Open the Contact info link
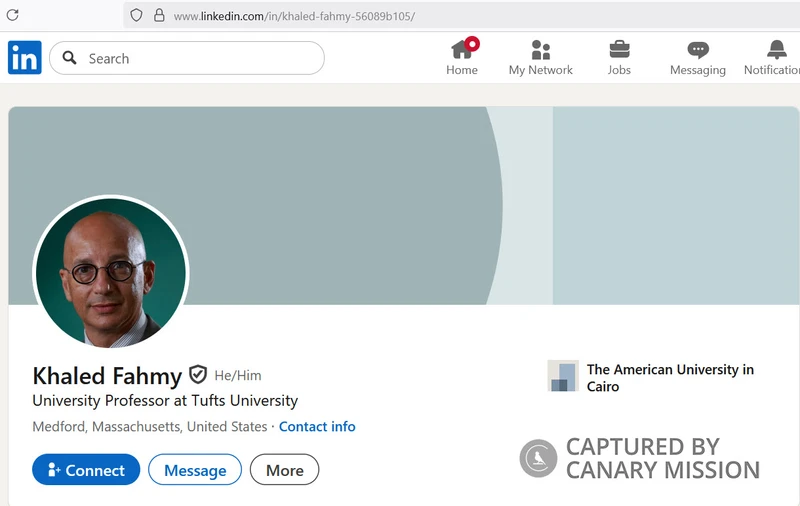Image resolution: width=800 pixels, height=506 pixels. (x=317, y=426)
